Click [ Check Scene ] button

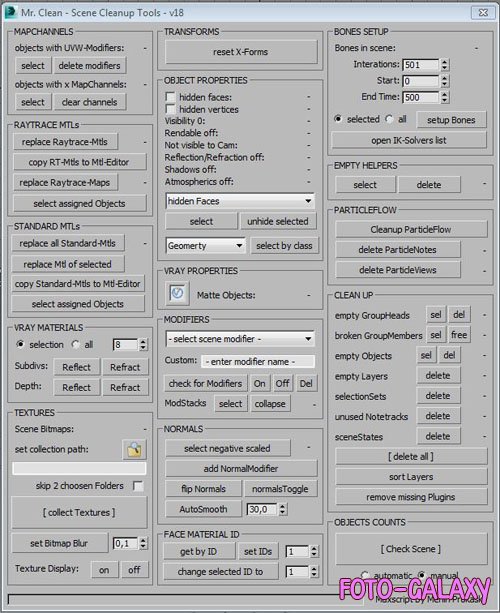[x=411, y=549]
